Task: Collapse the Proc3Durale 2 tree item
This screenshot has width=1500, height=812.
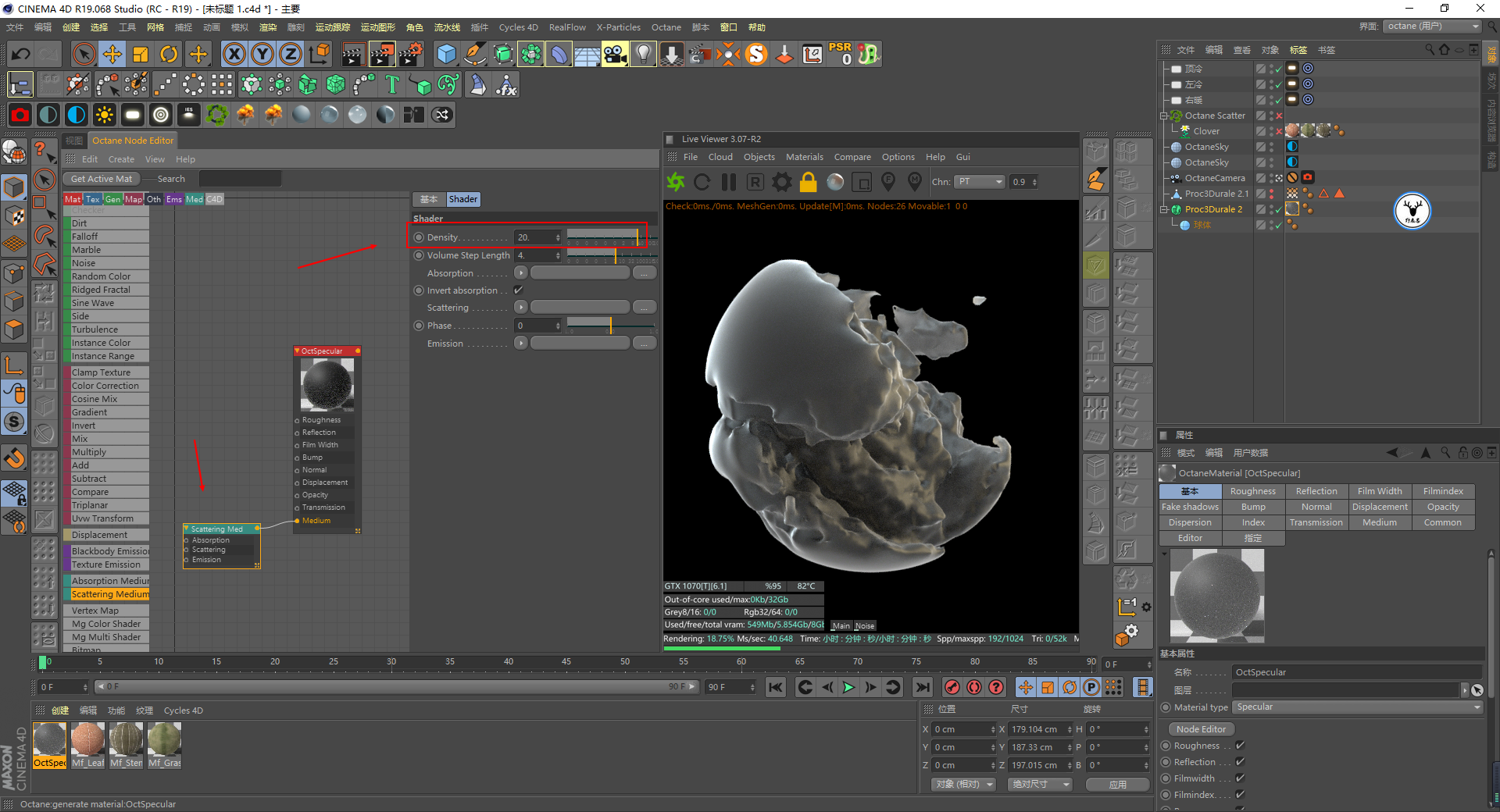Action: point(1163,209)
